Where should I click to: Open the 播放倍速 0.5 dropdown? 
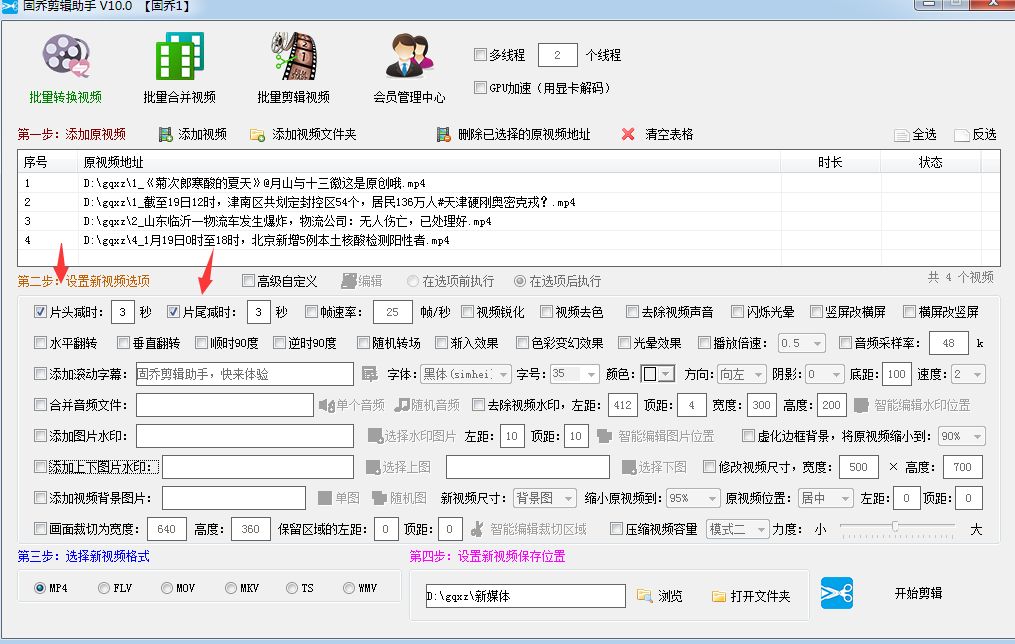[801, 343]
